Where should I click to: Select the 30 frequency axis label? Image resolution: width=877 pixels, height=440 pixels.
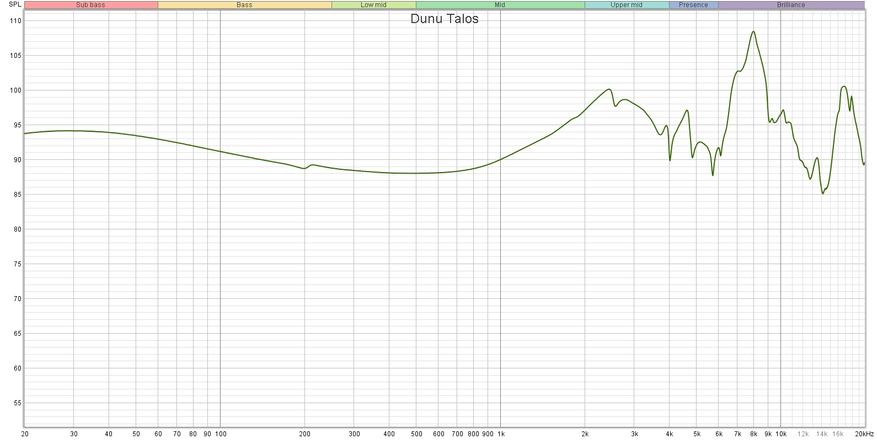pos(74,434)
